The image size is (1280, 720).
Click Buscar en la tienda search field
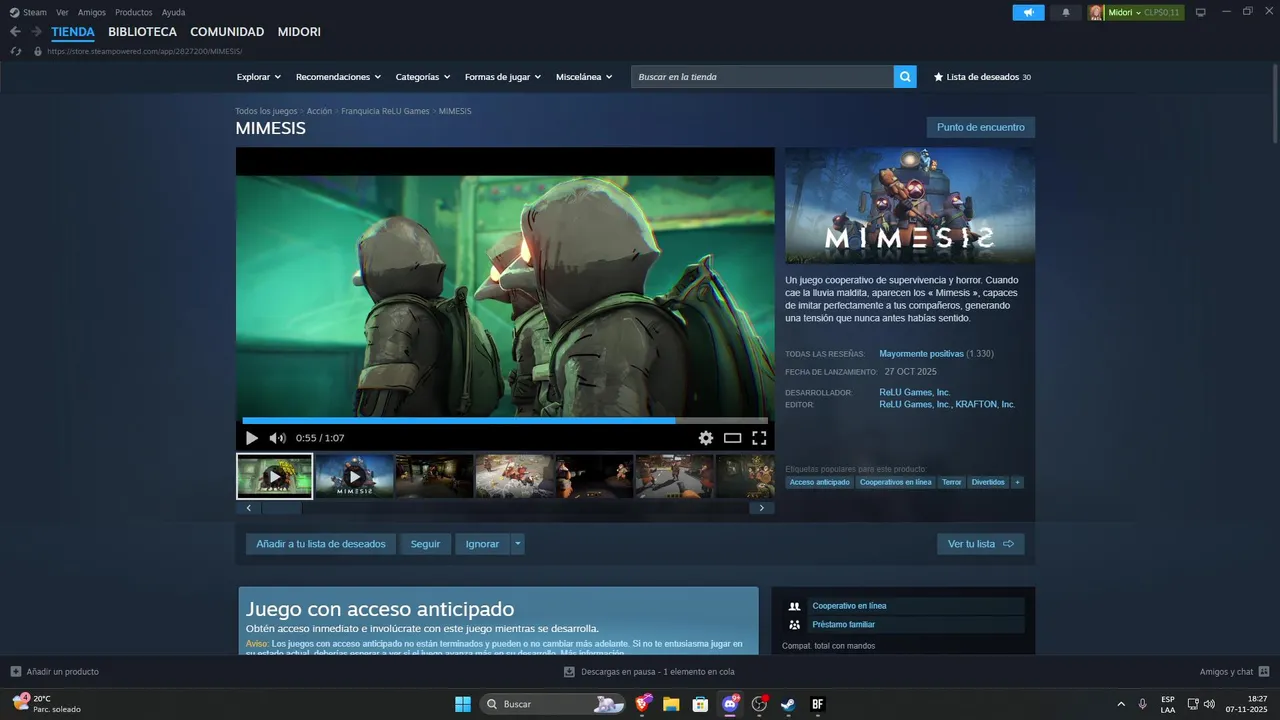[x=762, y=77]
